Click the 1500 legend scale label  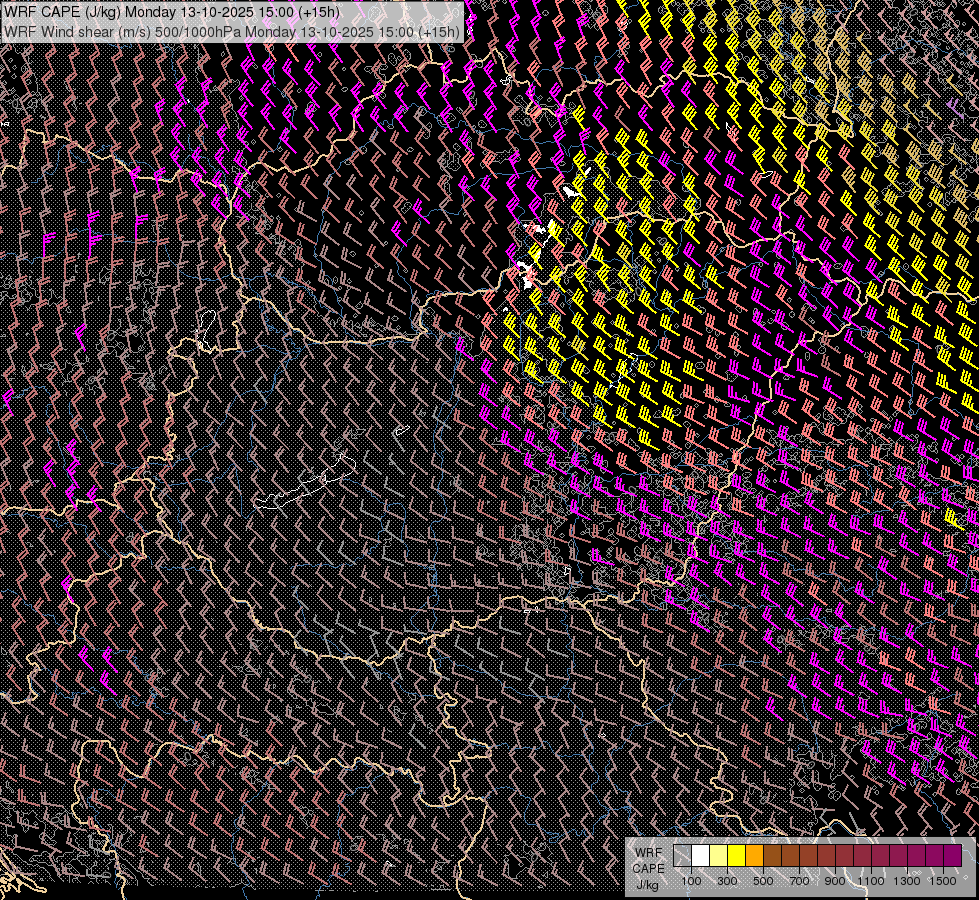pyautogui.click(x=943, y=881)
